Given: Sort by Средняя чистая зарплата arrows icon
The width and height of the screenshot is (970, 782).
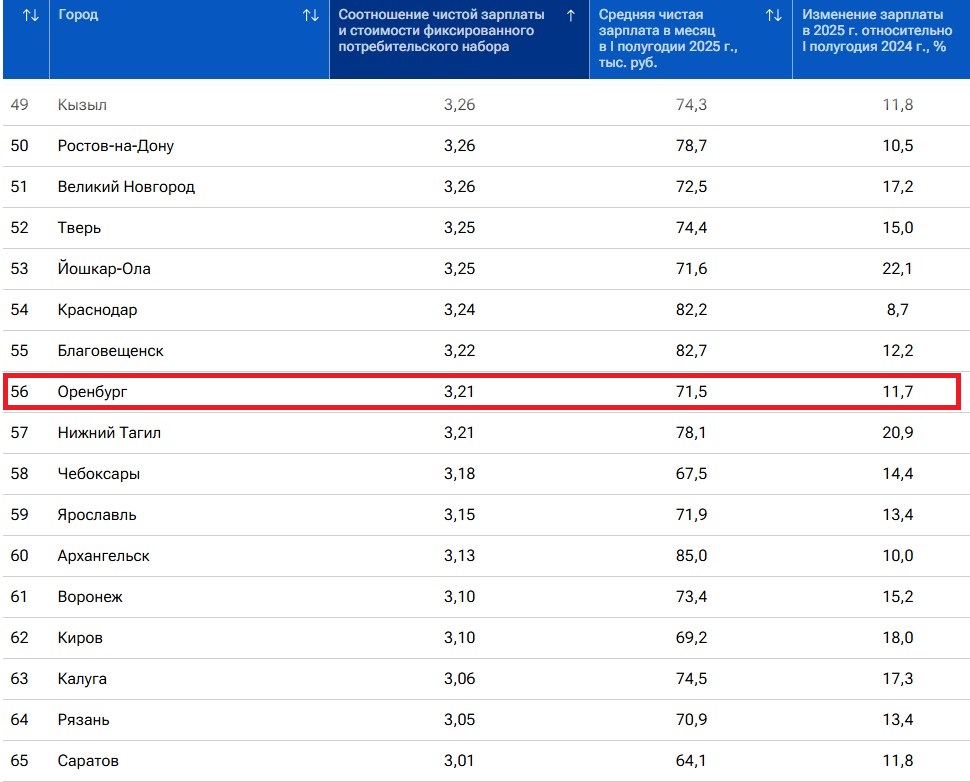Looking at the screenshot, I should [773, 16].
